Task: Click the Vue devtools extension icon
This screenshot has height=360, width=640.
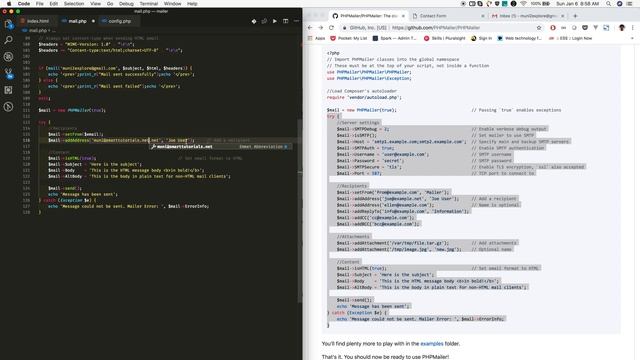Action: 596,28
